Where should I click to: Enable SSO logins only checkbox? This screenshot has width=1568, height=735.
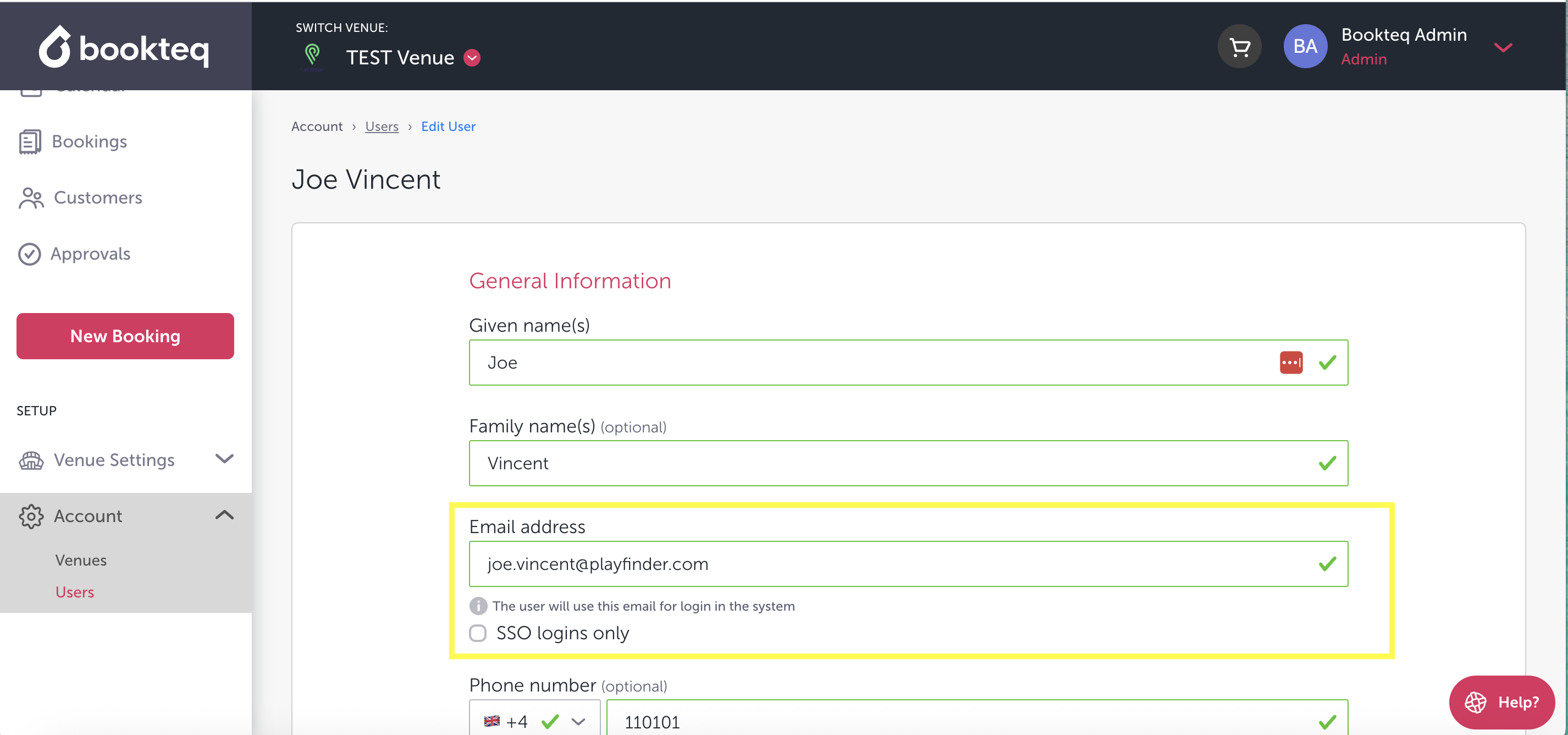pyautogui.click(x=478, y=633)
